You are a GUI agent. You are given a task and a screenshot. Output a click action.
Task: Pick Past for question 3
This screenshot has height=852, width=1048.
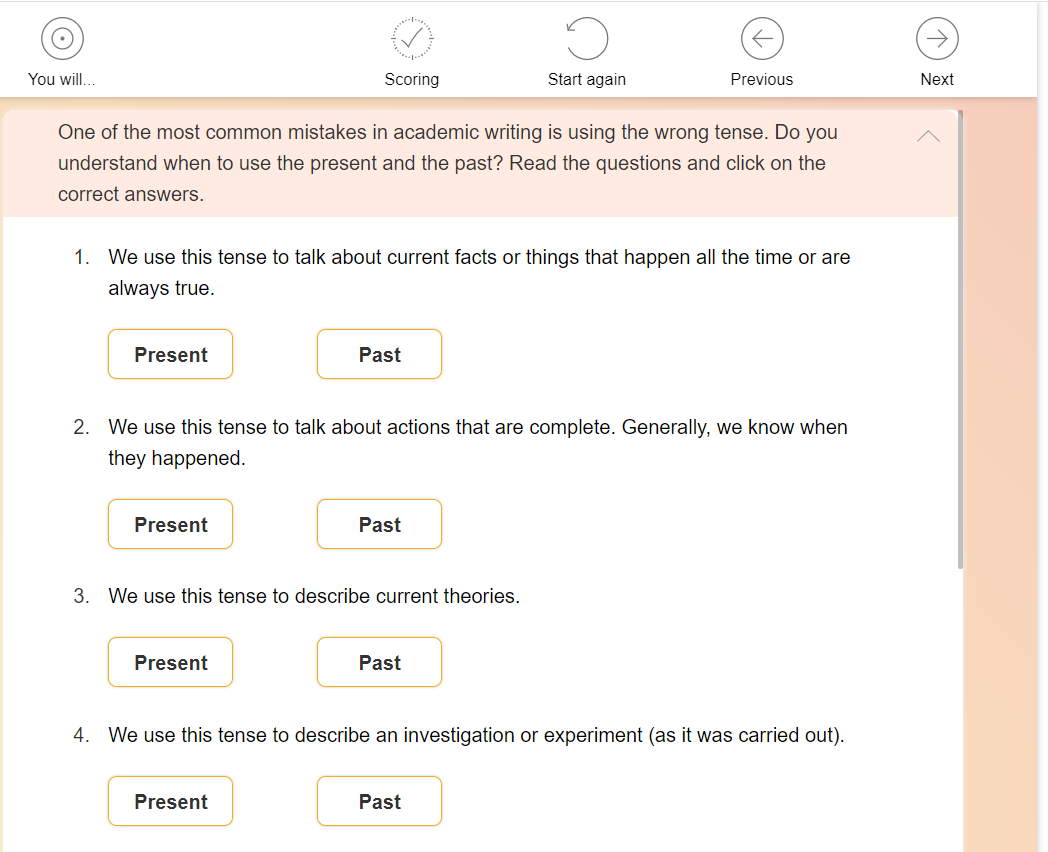tap(379, 663)
